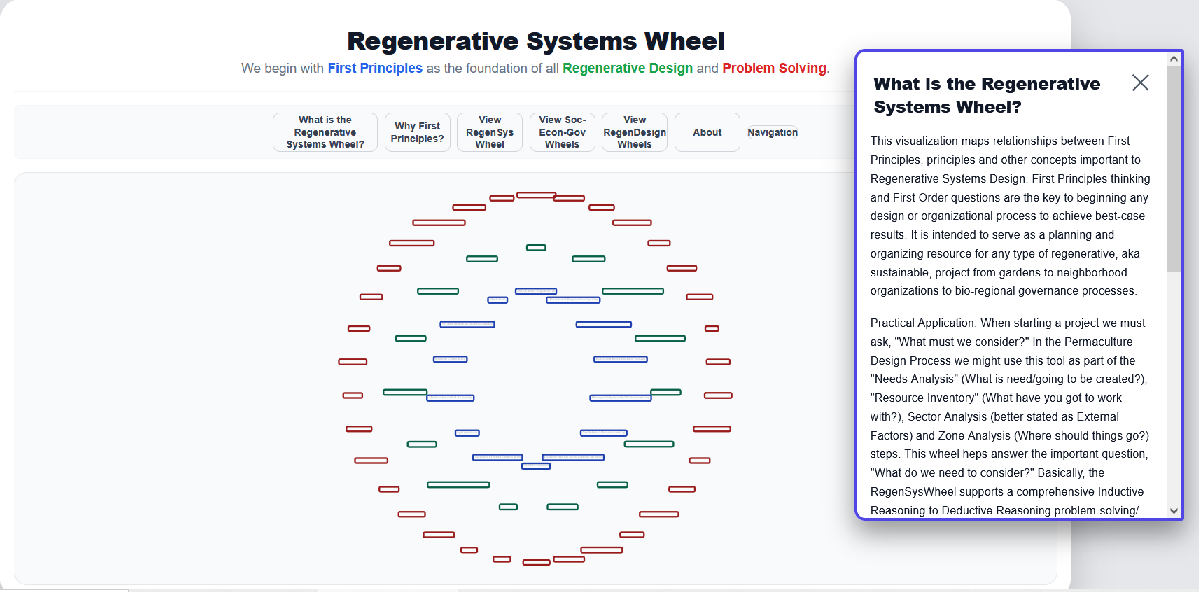Click the About button

pyautogui.click(x=707, y=132)
